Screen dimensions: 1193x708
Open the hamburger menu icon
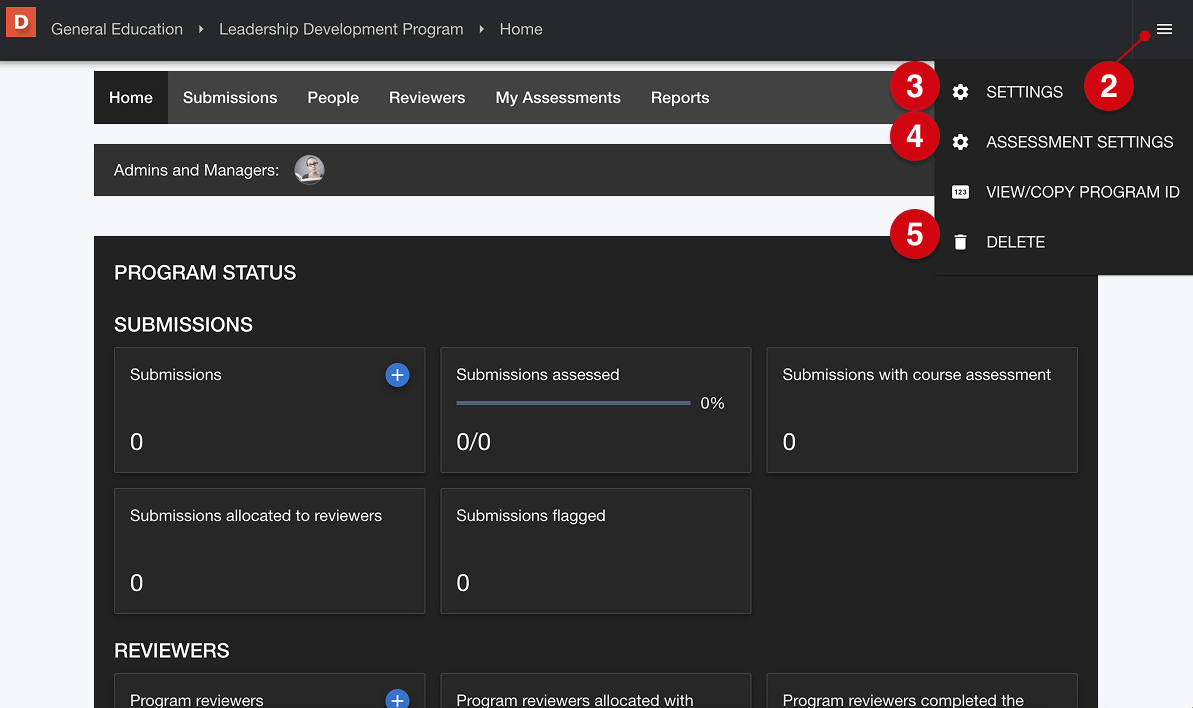click(1164, 29)
